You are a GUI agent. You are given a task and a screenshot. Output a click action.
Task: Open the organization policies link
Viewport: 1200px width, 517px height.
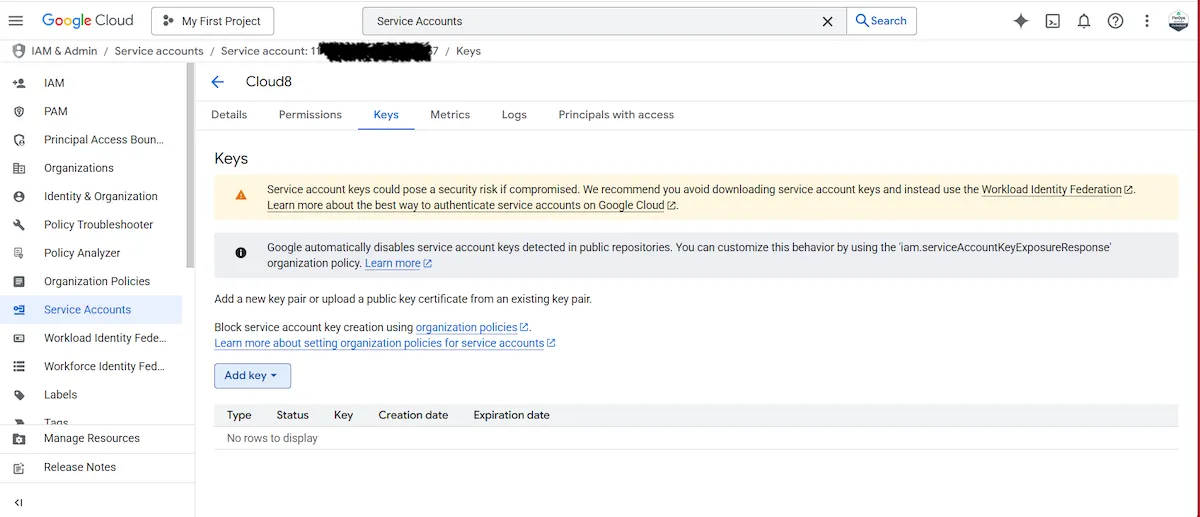(x=472, y=327)
